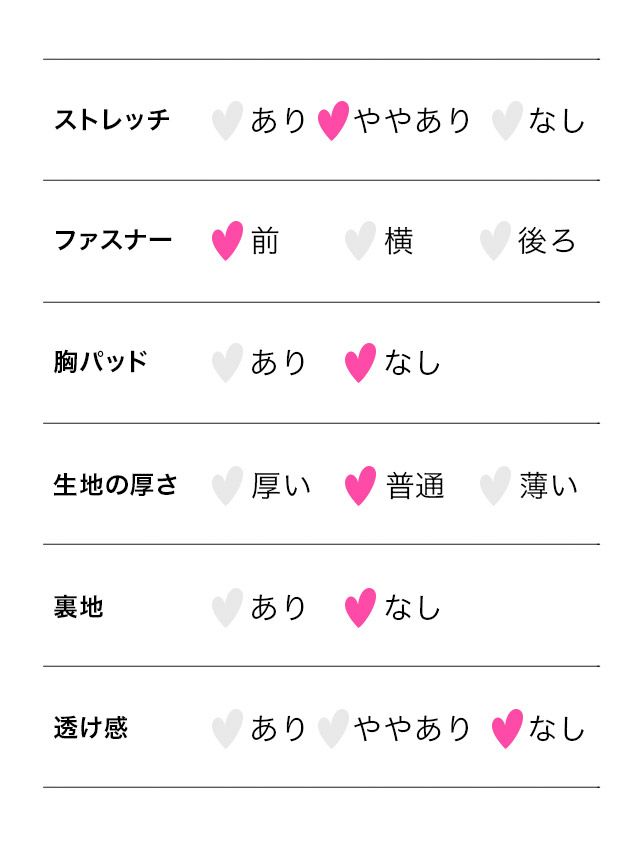640x854 pixels.
Task: Mark the pink heart for 透け感 なし
Action: click(x=507, y=729)
